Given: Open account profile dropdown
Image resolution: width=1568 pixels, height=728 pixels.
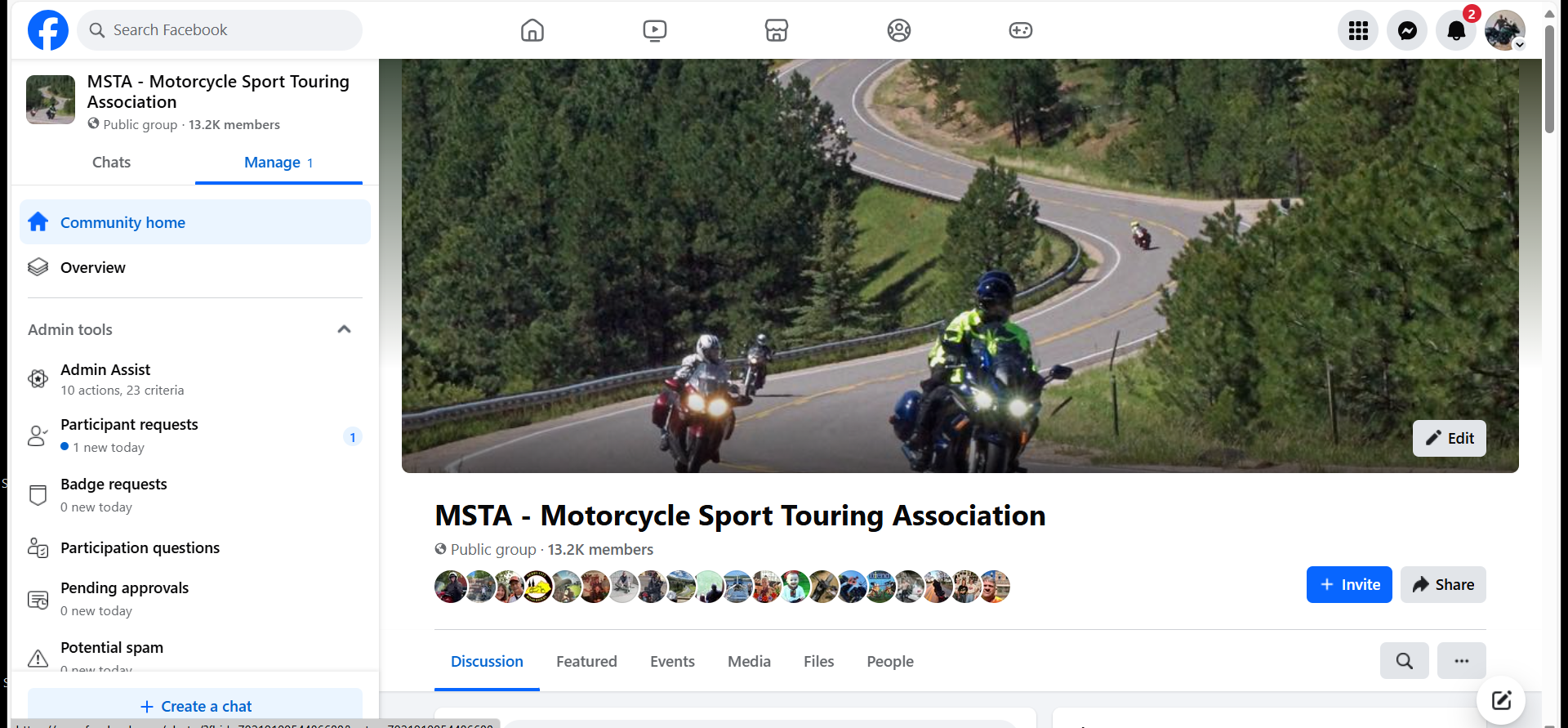Looking at the screenshot, I should (x=1505, y=30).
